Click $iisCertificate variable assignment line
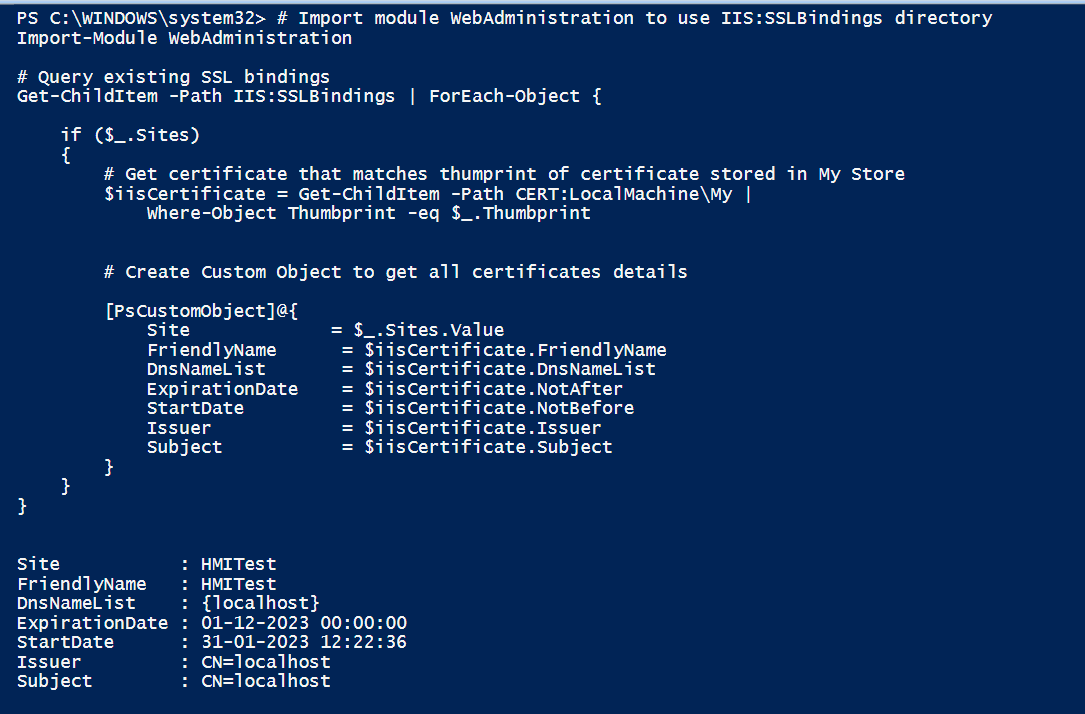The height and width of the screenshot is (714, 1085). 428,194
